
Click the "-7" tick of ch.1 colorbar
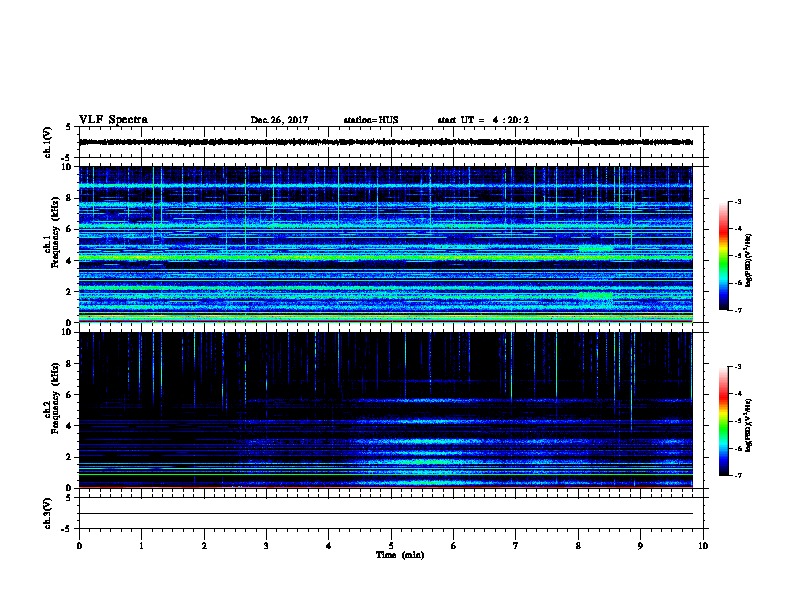738,310
